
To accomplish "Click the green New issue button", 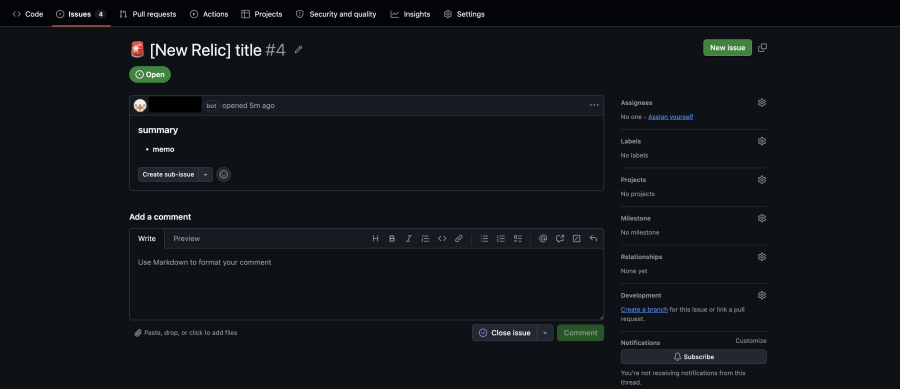I will tap(727, 48).
